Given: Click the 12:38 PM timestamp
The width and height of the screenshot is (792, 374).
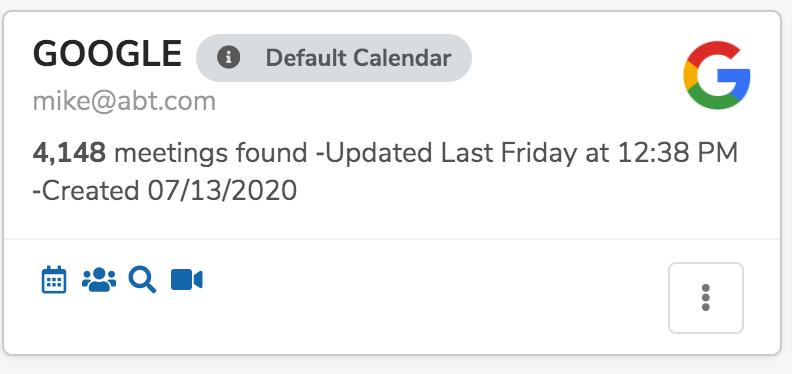Looking at the screenshot, I should 677,153.
